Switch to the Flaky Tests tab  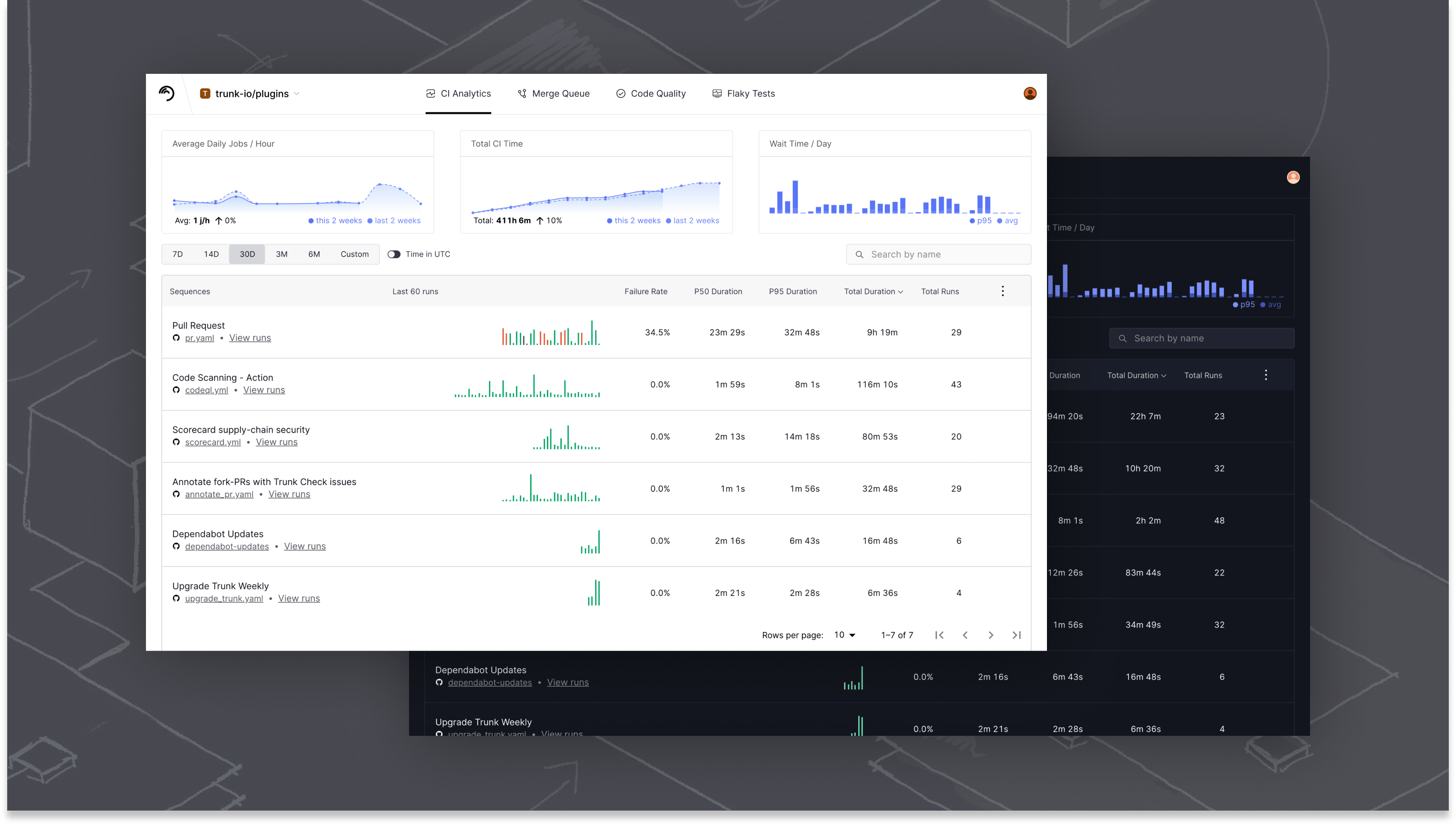click(744, 94)
